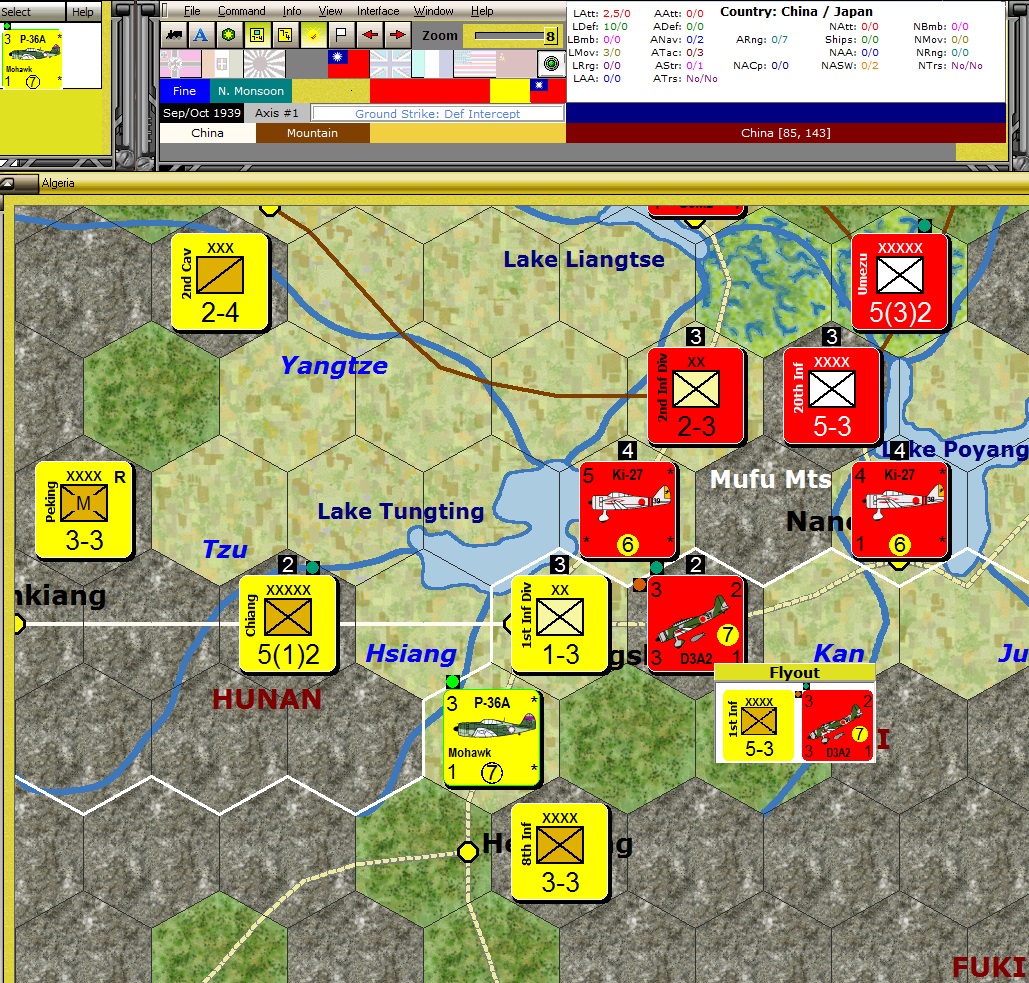
Task: Click the 1st Inf 5-3 unit in the Flyout
Action: click(x=758, y=725)
